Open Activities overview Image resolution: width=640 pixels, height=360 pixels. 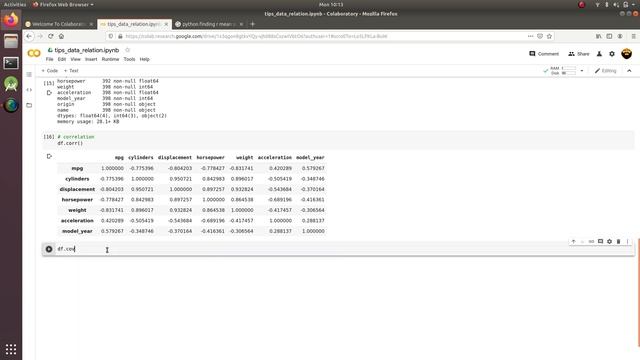point(15,4)
